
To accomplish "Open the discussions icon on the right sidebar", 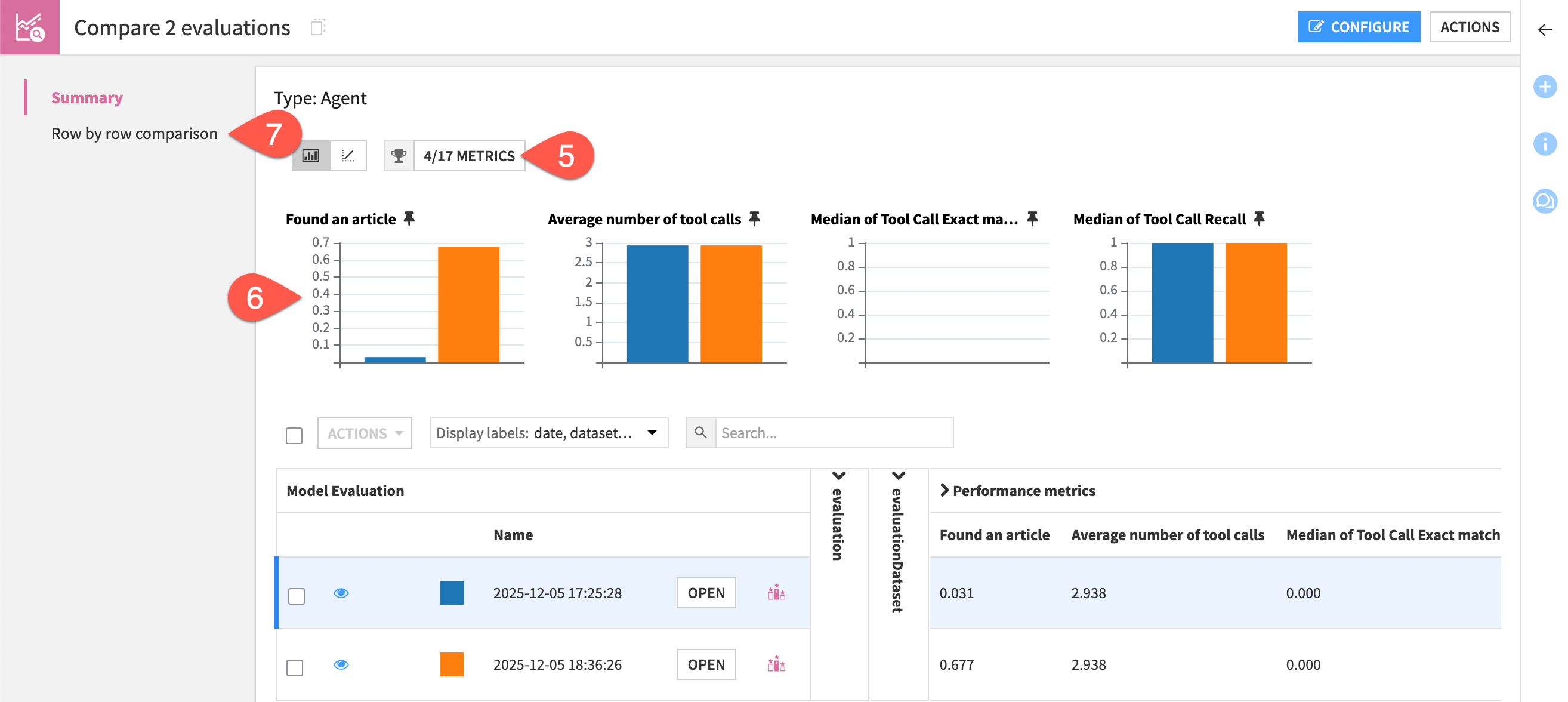I will point(1545,202).
